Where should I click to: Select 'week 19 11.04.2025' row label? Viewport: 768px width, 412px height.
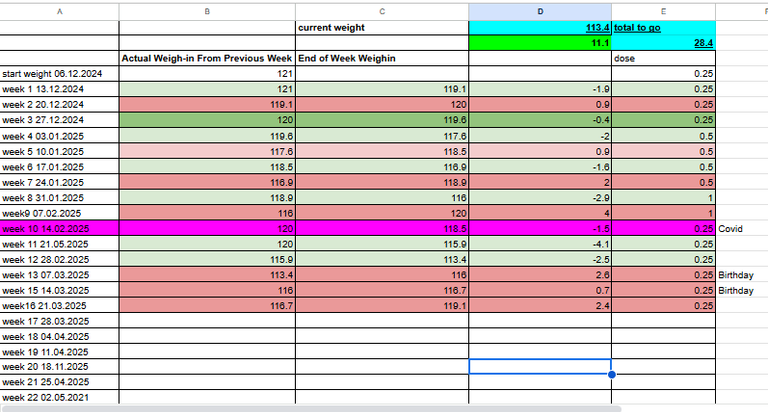click(59, 352)
